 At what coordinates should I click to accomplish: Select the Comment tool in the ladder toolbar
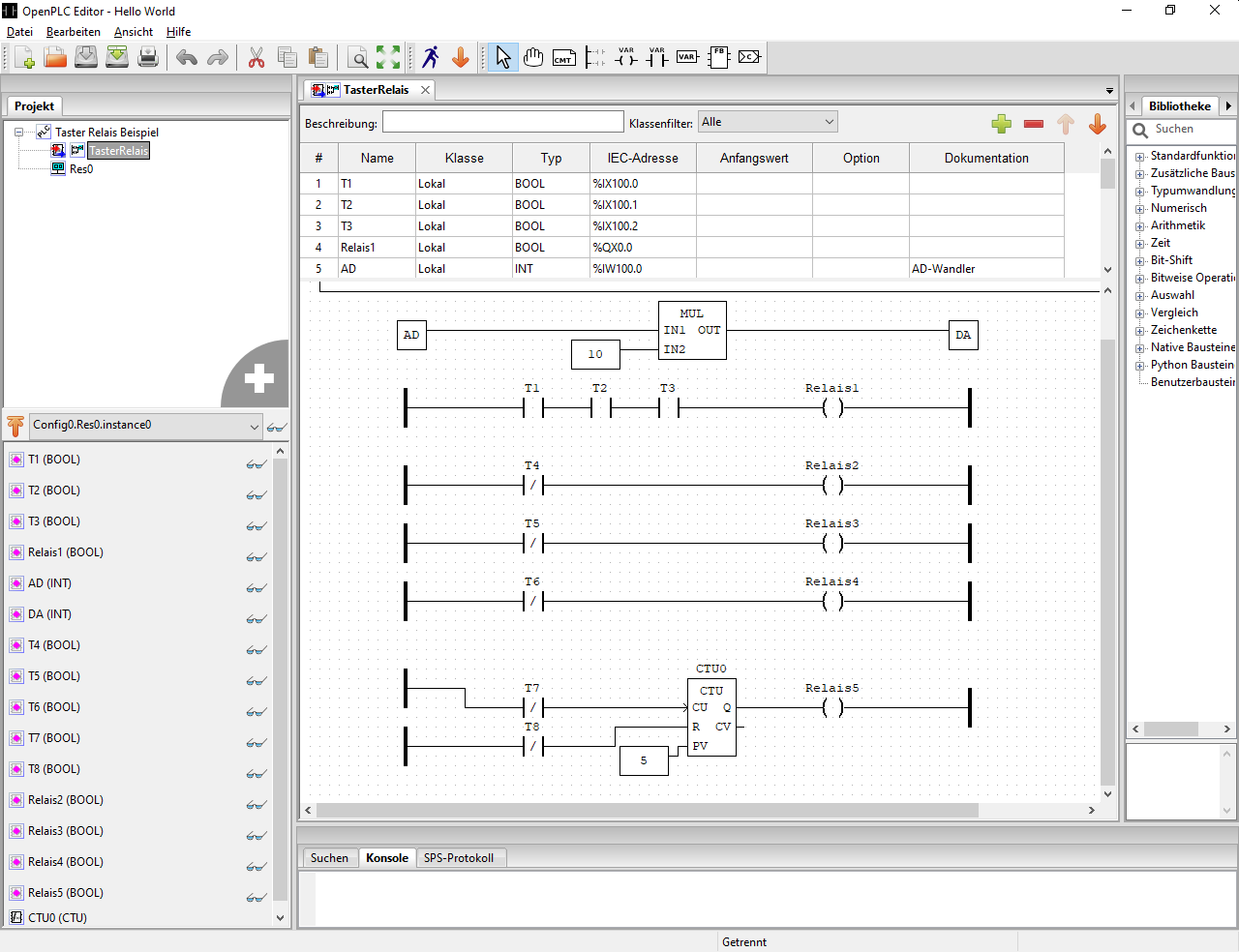tap(563, 57)
